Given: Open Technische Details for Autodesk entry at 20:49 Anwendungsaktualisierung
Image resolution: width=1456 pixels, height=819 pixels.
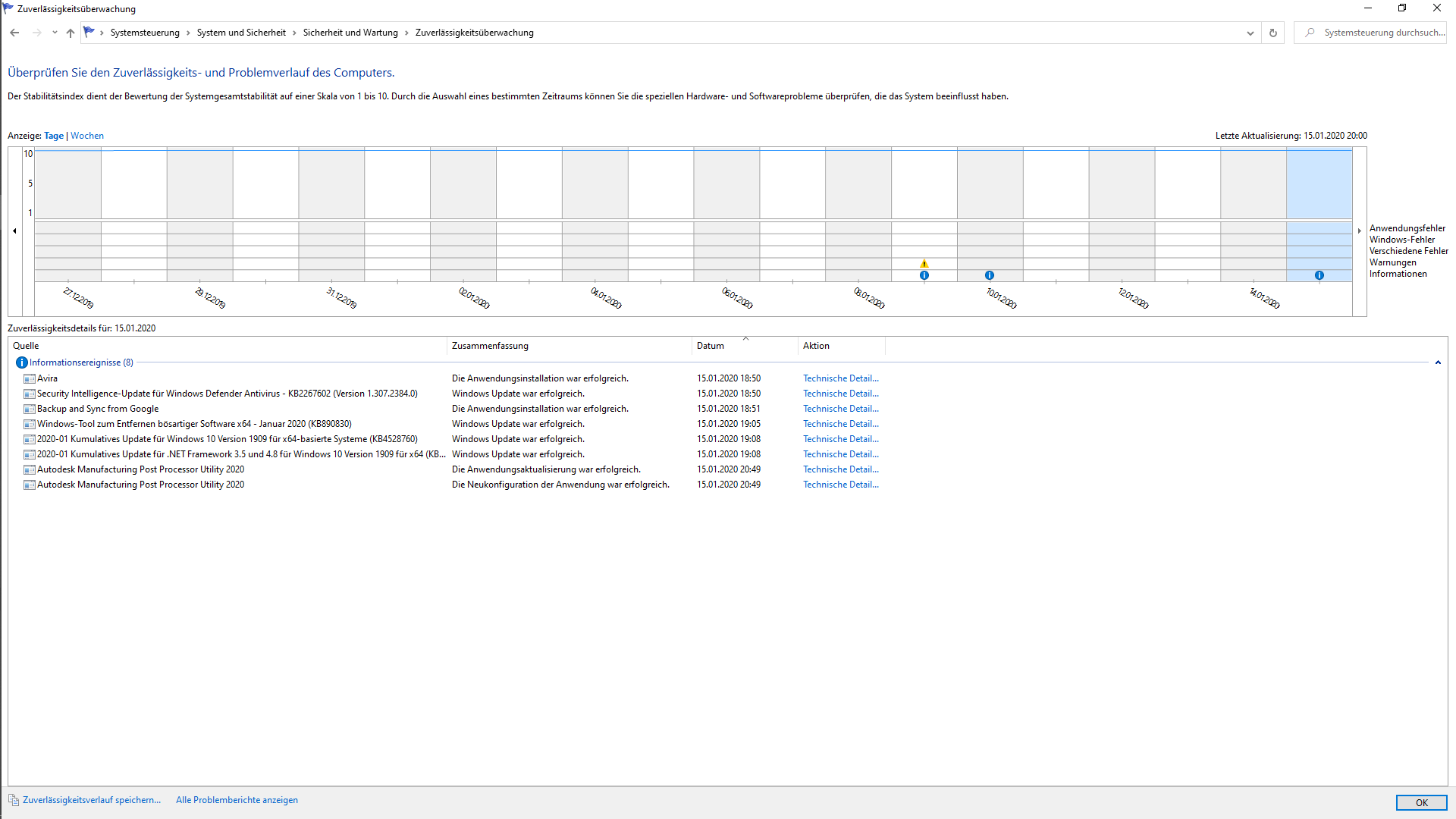Looking at the screenshot, I should coord(841,469).
